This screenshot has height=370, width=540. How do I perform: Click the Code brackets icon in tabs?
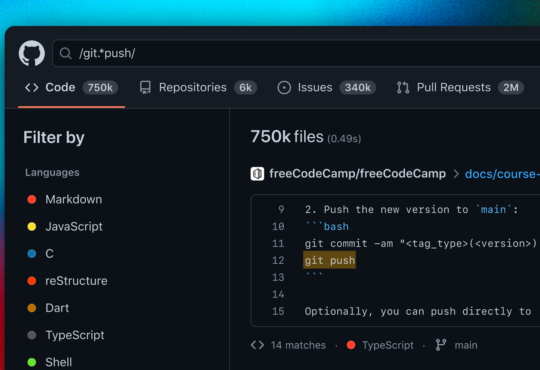[32, 88]
